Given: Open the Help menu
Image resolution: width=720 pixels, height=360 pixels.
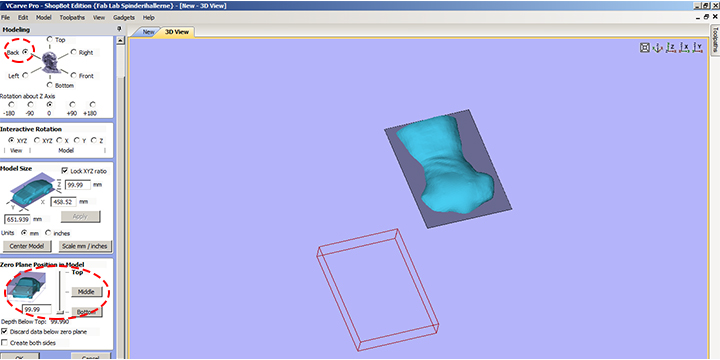Looking at the screenshot, I should (x=149, y=17).
